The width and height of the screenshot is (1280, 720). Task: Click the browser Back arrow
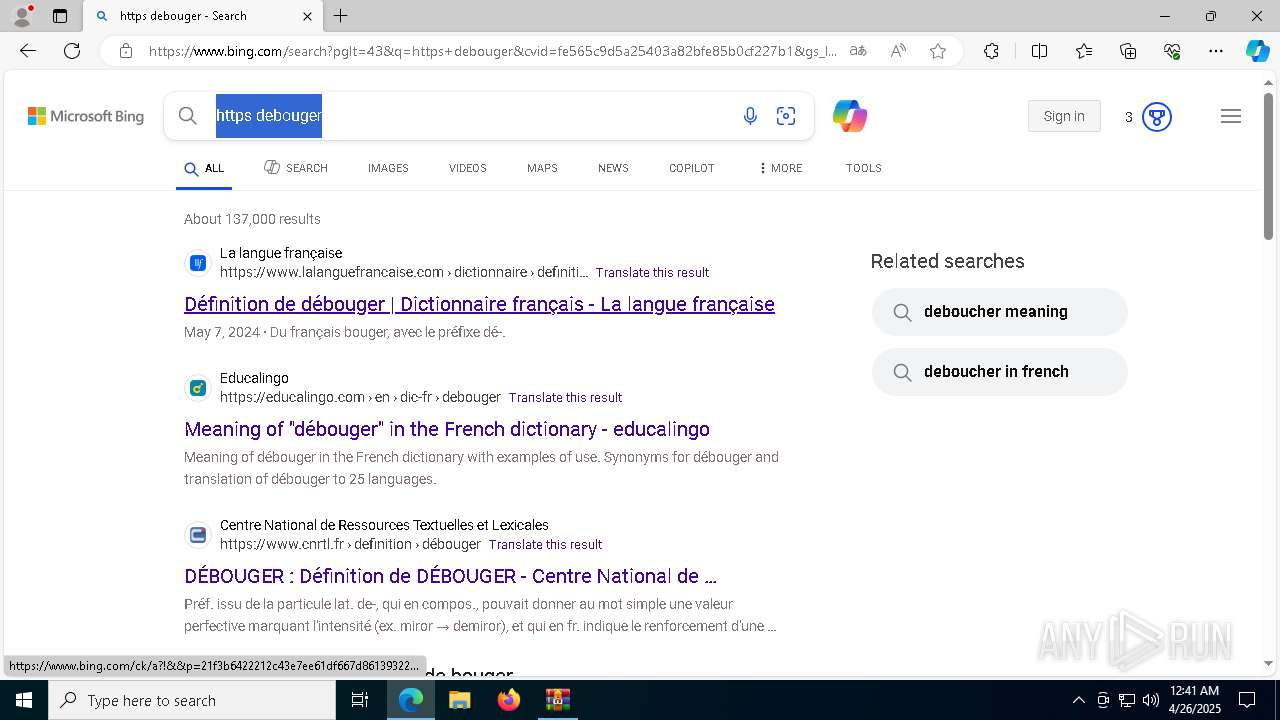(28, 51)
